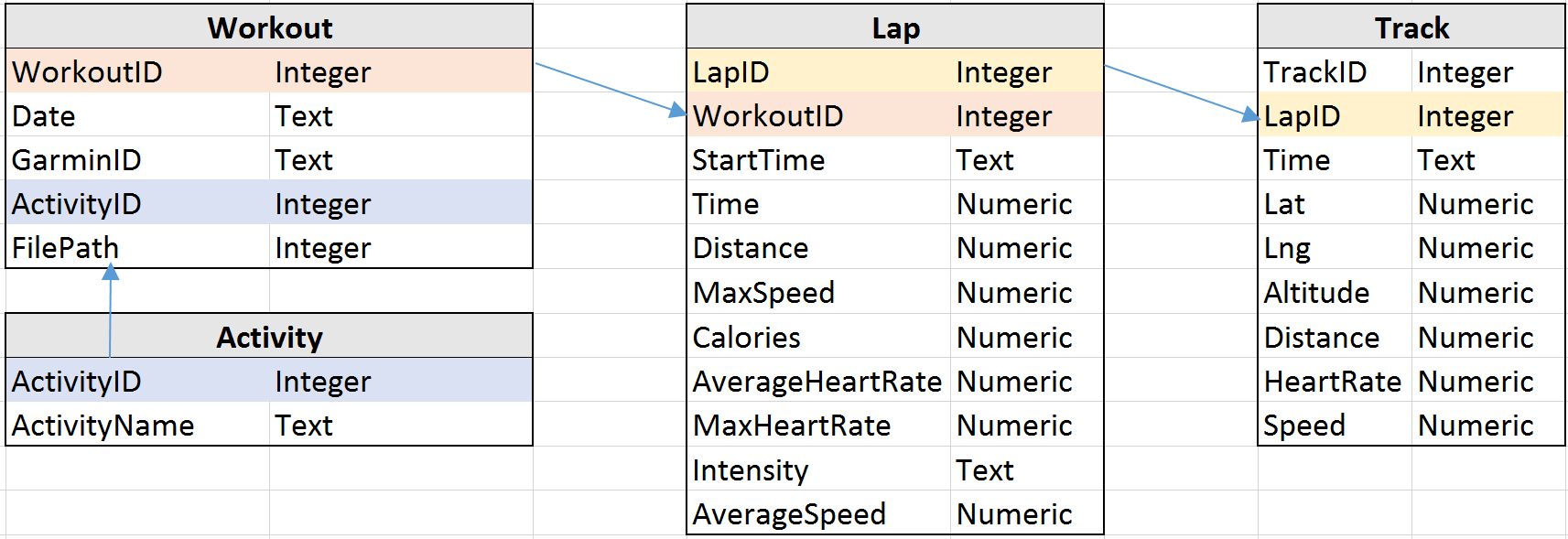Click the Altitude field in Track table
This screenshot has height=539, width=1568.
[1336, 293]
